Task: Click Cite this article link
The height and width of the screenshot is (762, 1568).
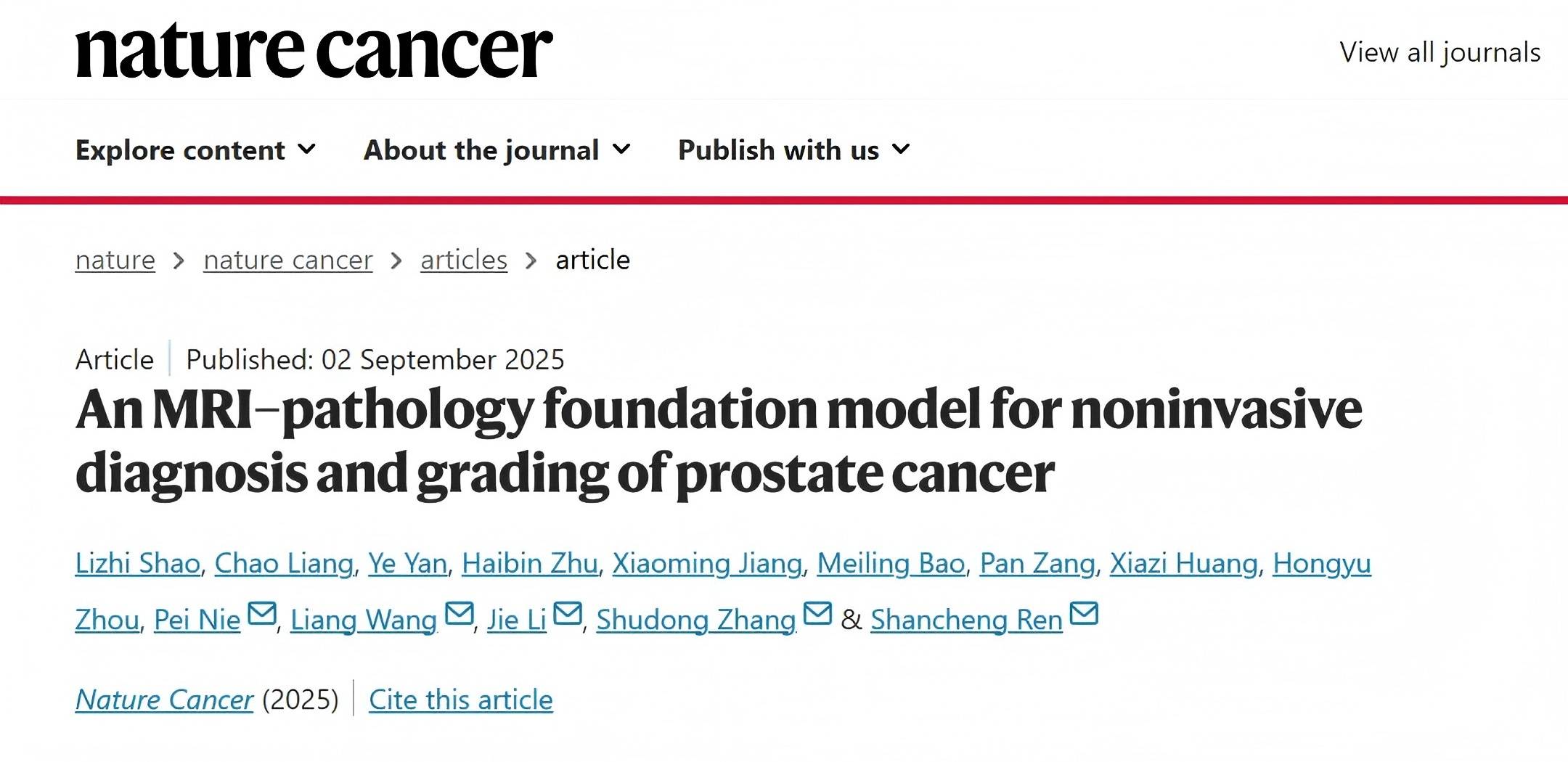Action: point(461,700)
